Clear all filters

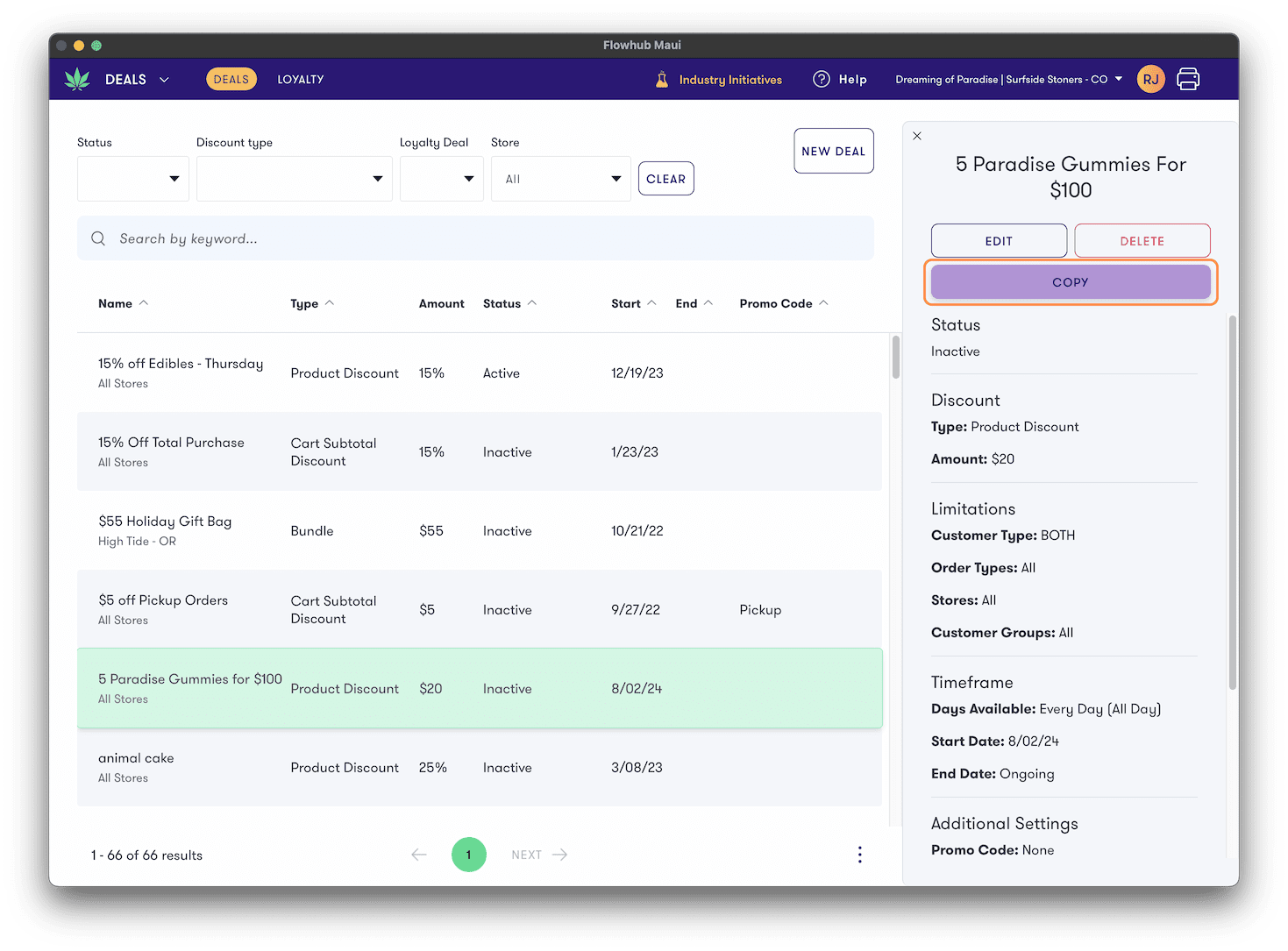666,179
